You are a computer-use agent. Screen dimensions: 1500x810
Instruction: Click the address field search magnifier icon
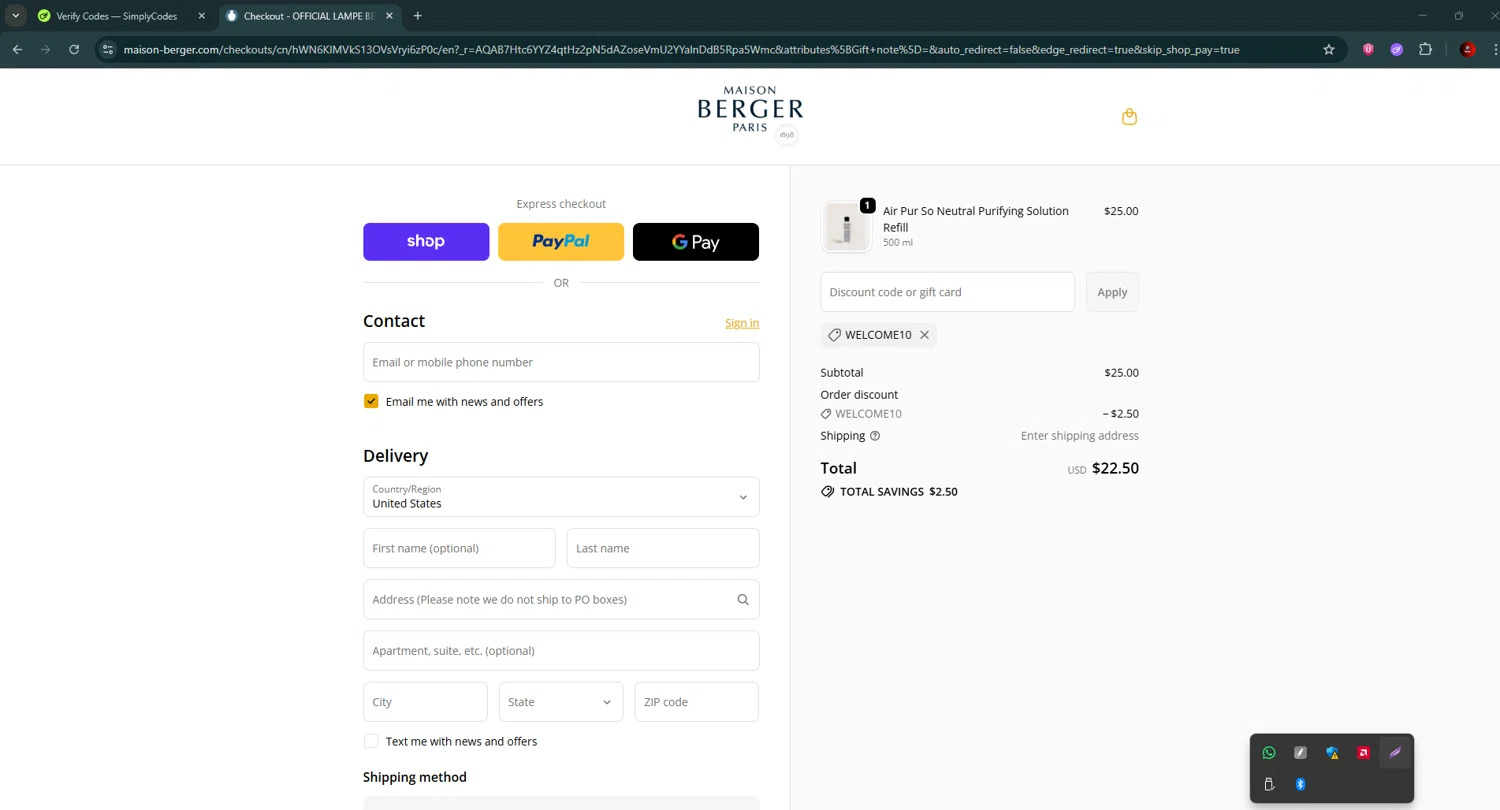point(743,600)
